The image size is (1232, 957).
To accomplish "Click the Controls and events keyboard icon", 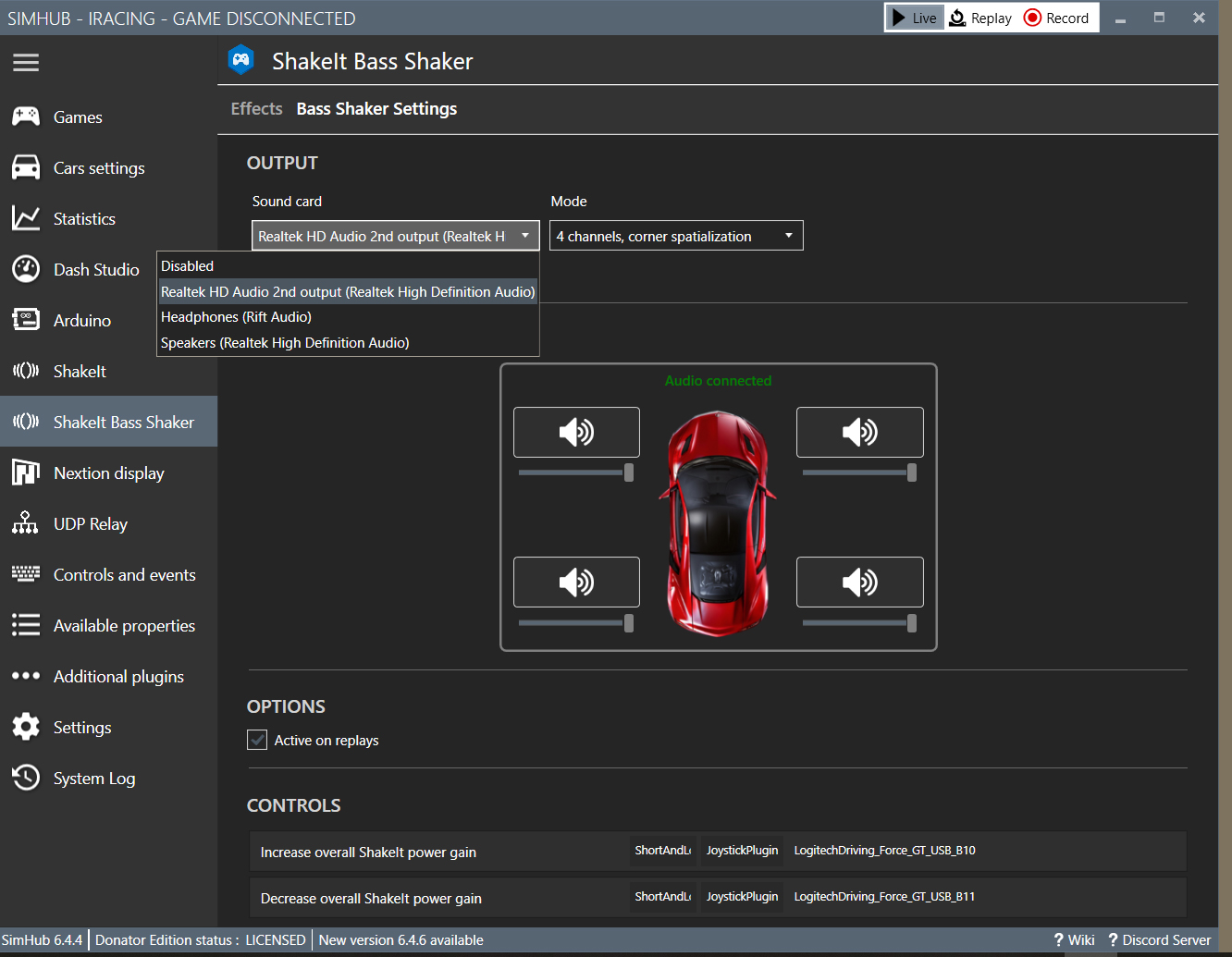I will [x=26, y=574].
